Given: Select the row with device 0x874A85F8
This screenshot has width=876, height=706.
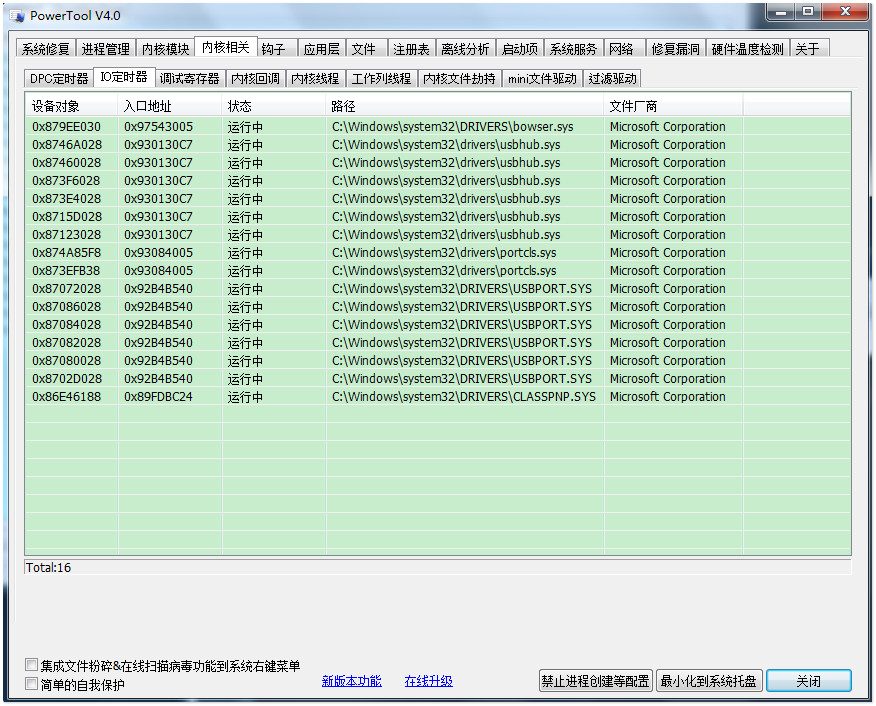Looking at the screenshot, I should click(438, 252).
